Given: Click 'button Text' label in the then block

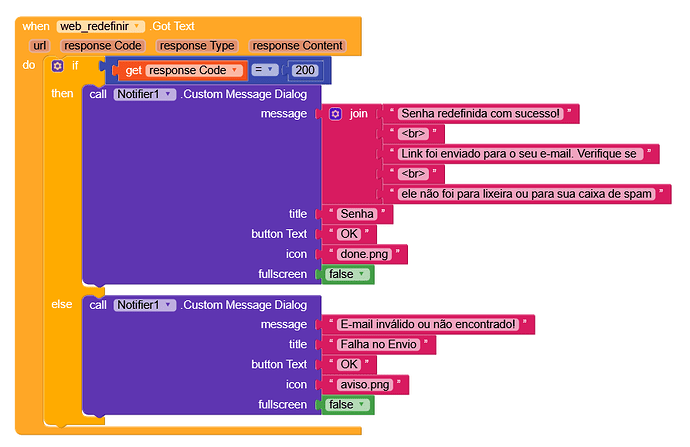Looking at the screenshot, I should [279, 234].
